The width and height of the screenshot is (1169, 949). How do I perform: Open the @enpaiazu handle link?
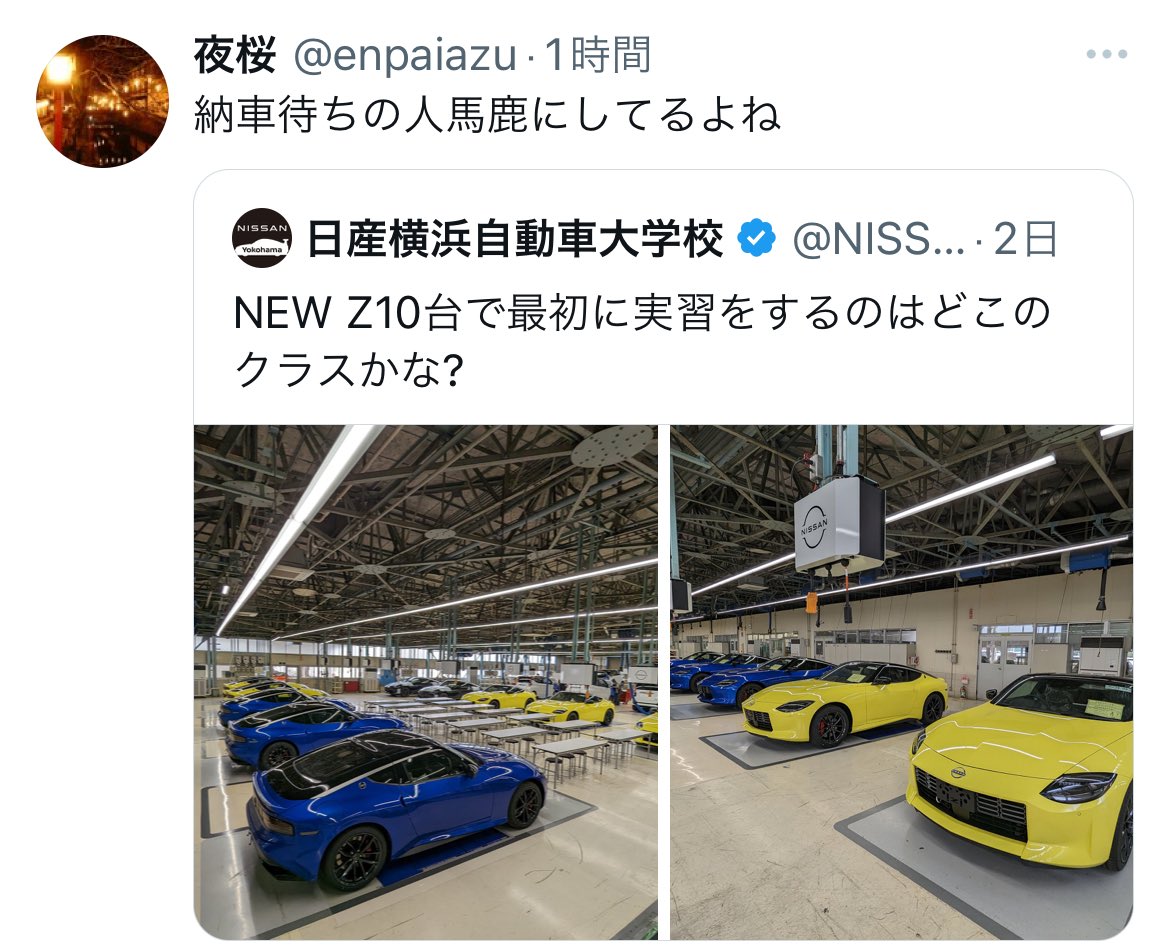point(405,56)
